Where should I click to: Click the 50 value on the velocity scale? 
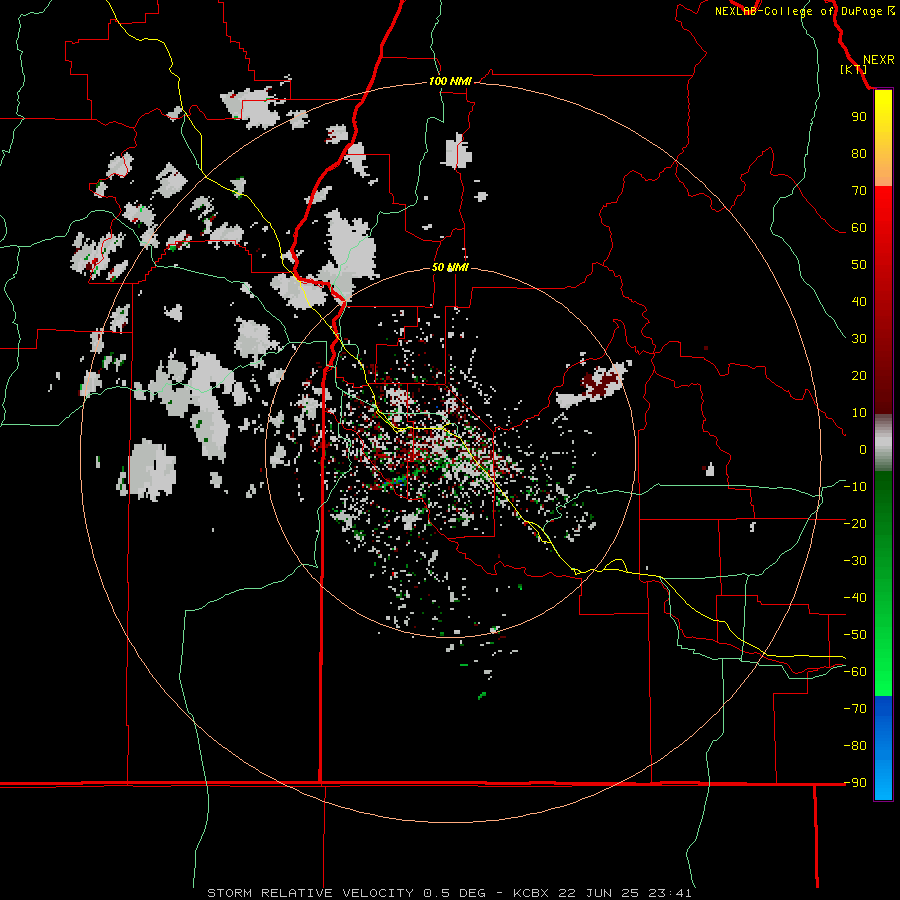pyautogui.click(x=859, y=265)
